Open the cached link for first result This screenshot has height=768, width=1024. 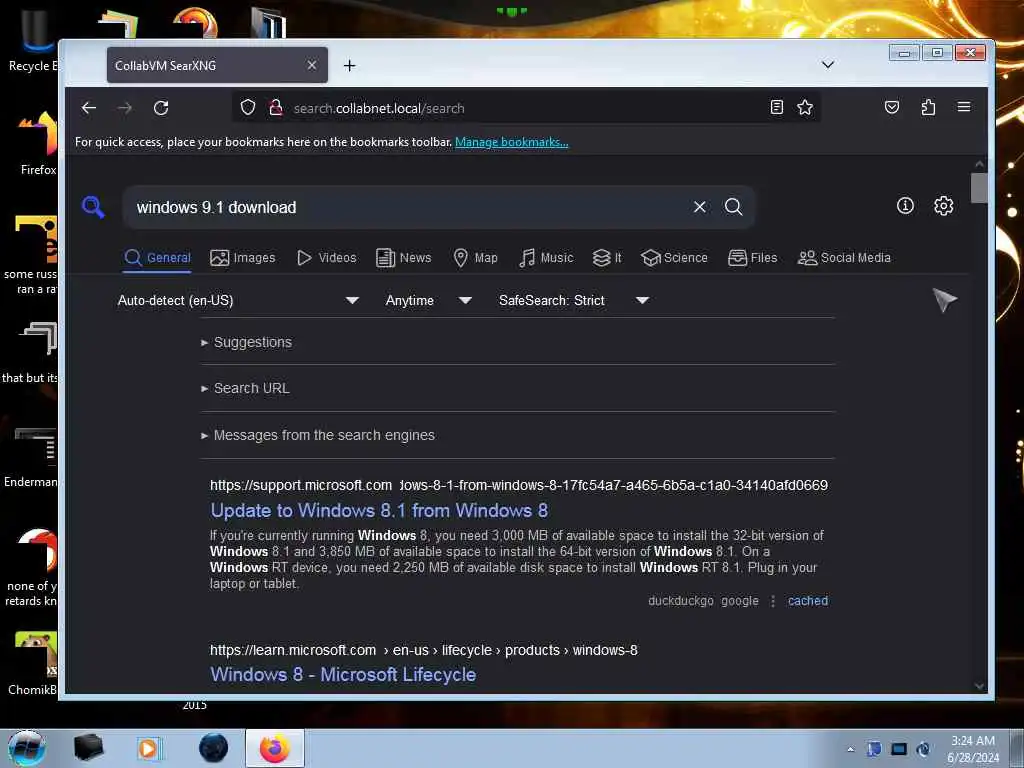point(808,601)
